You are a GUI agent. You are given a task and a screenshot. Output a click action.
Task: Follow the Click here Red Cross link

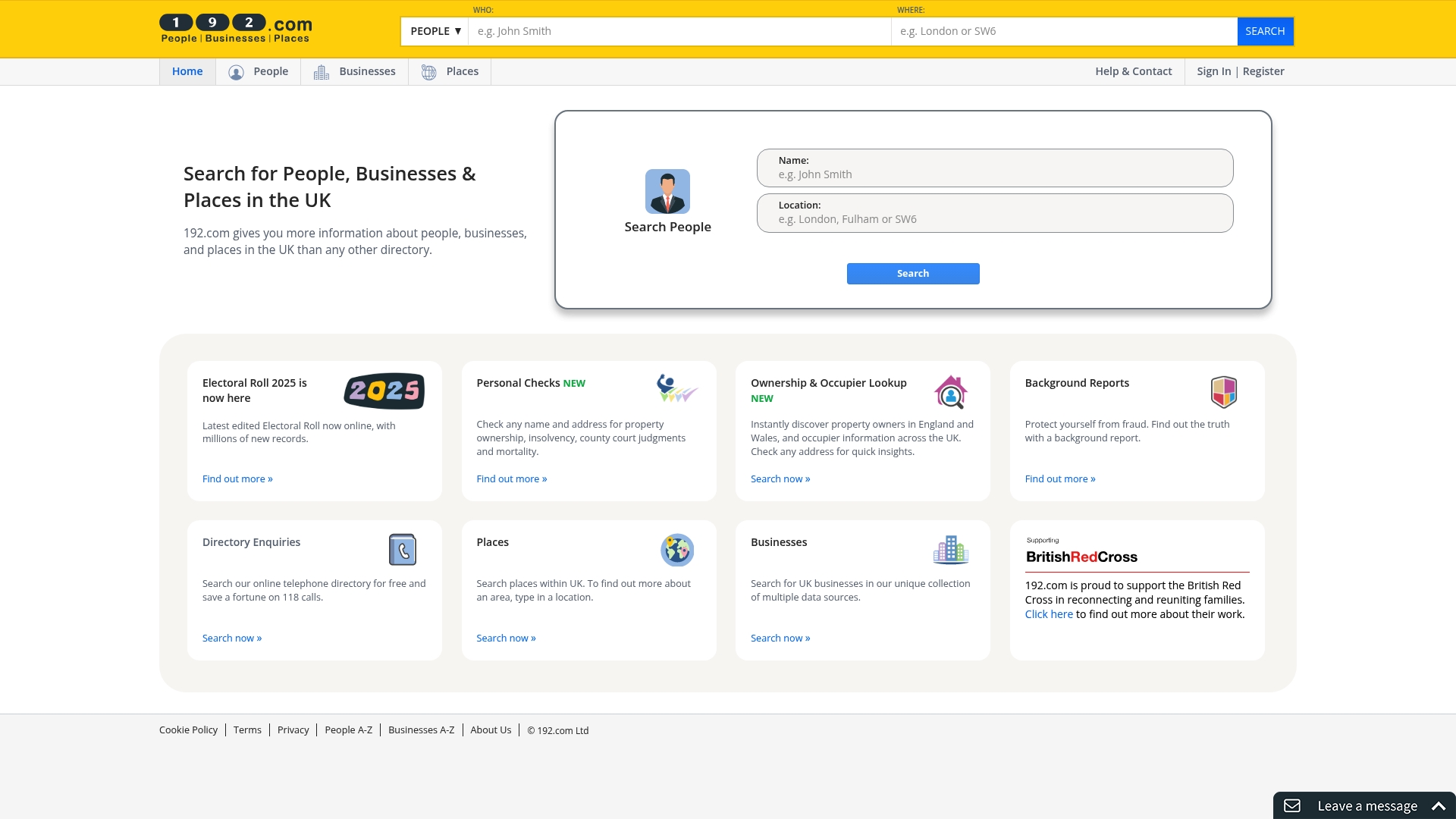(1049, 614)
